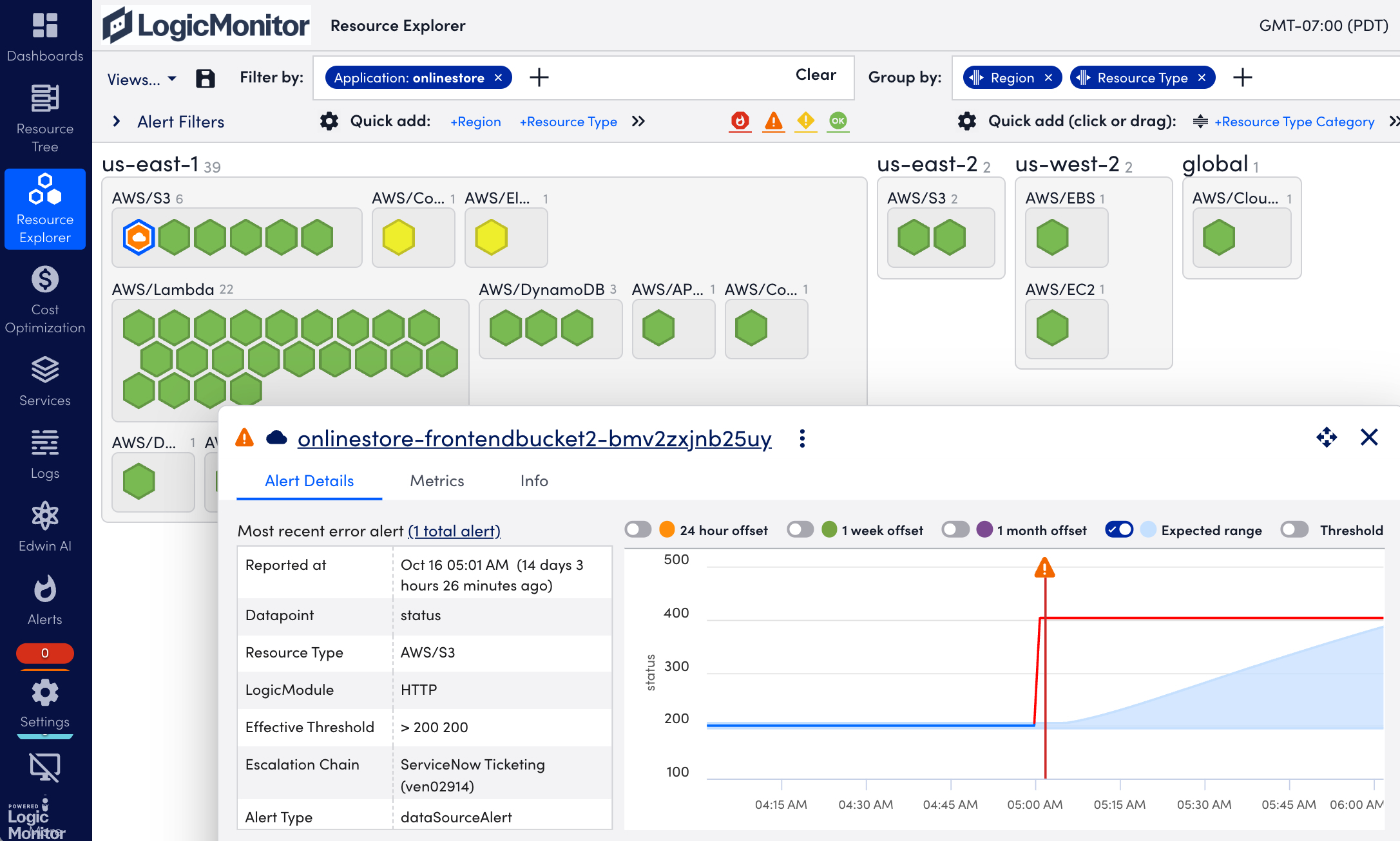Click the yellow AWS/El... hexagon
The height and width of the screenshot is (841, 1400).
pyautogui.click(x=492, y=237)
